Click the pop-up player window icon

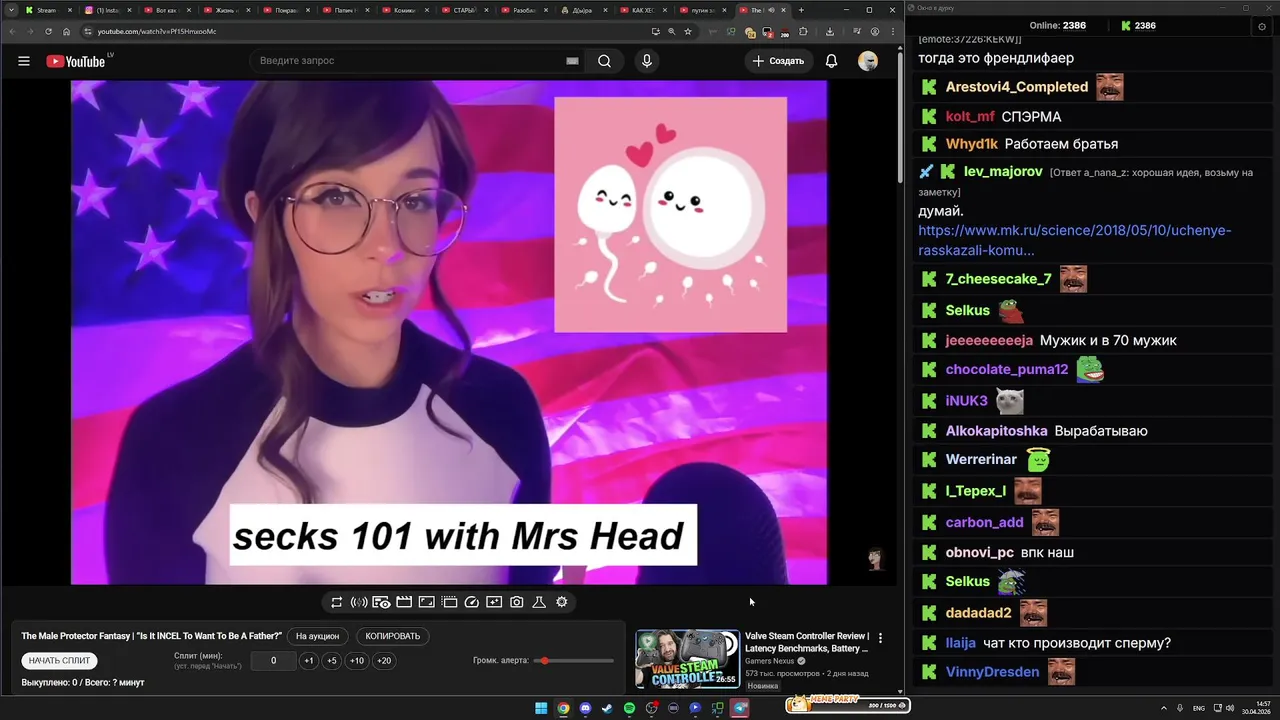[x=449, y=602]
